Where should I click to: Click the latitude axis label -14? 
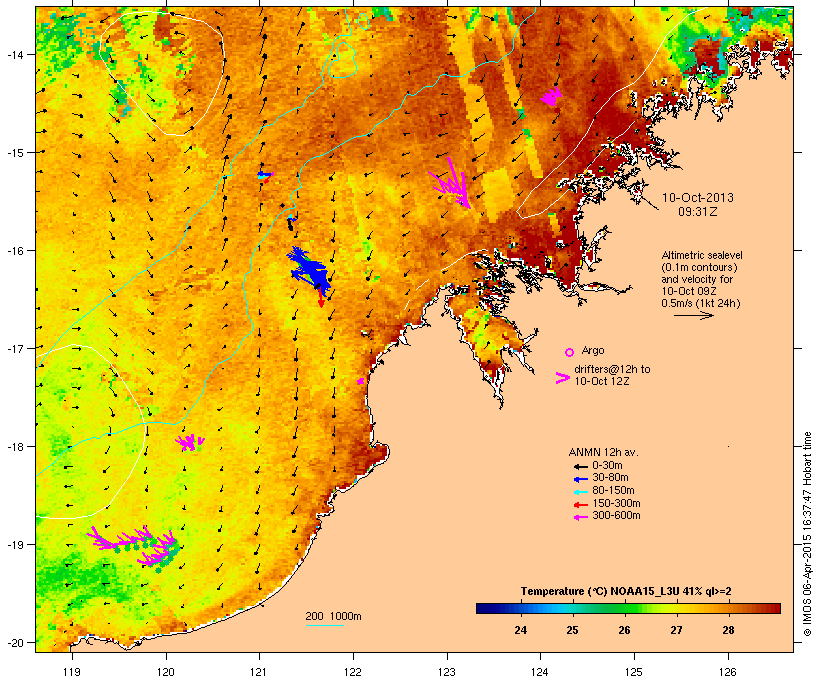pyautogui.click(x=14, y=54)
